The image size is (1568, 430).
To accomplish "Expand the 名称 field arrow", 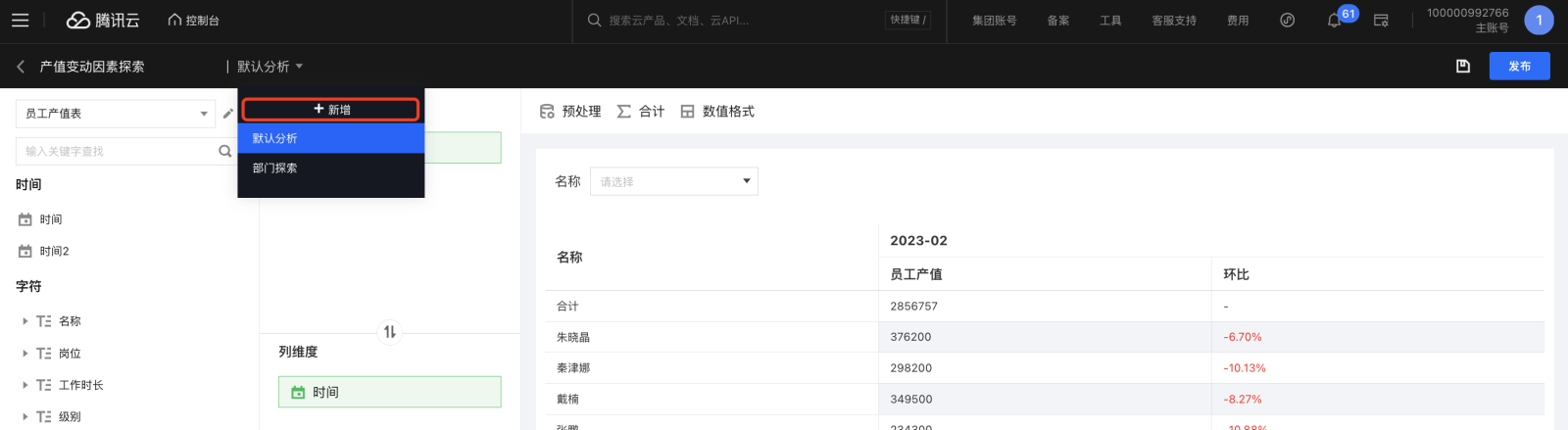I will tap(25, 321).
